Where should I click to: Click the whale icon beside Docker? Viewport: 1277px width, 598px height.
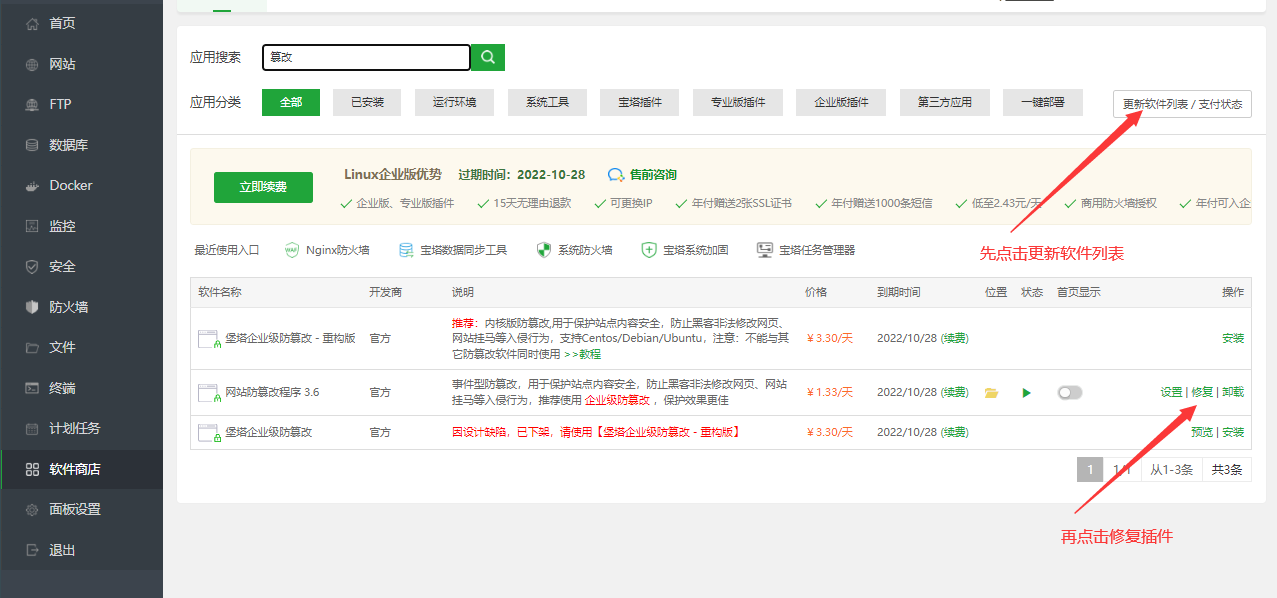[32, 185]
